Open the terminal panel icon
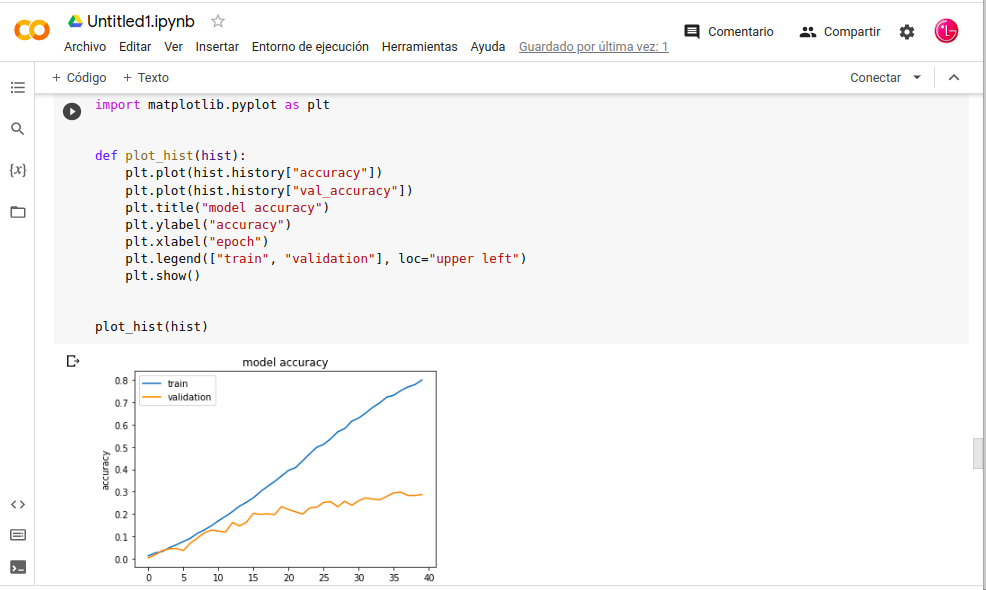 [17, 567]
